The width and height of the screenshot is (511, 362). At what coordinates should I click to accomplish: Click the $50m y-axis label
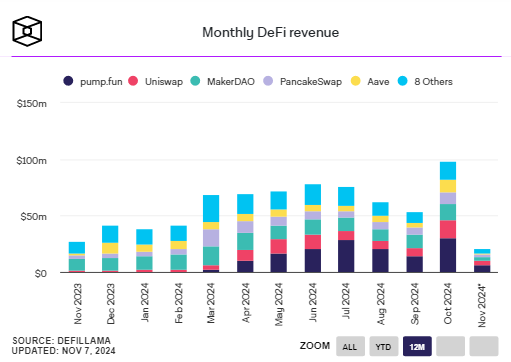pyautogui.click(x=33, y=217)
